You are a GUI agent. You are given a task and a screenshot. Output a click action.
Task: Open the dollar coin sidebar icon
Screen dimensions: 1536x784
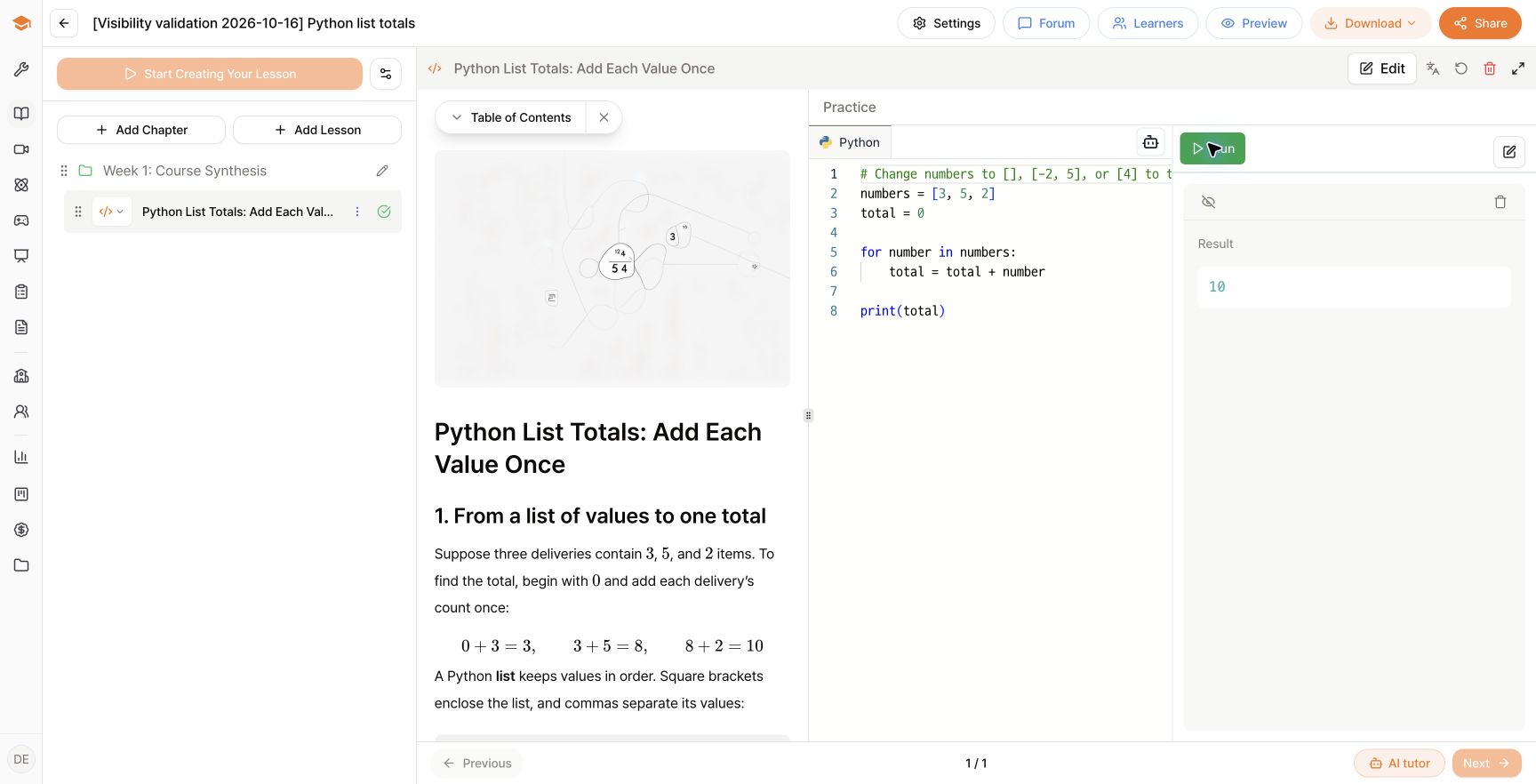pyautogui.click(x=21, y=530)
